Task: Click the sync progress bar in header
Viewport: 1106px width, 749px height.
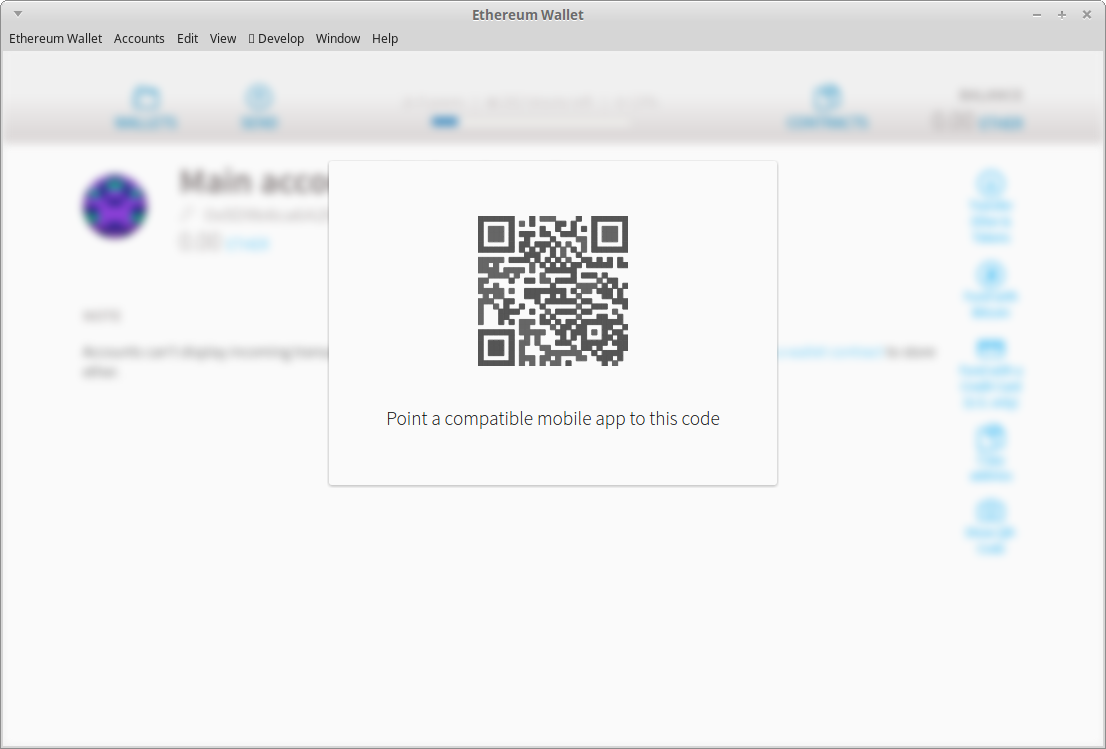Action: tap(530, 122)
